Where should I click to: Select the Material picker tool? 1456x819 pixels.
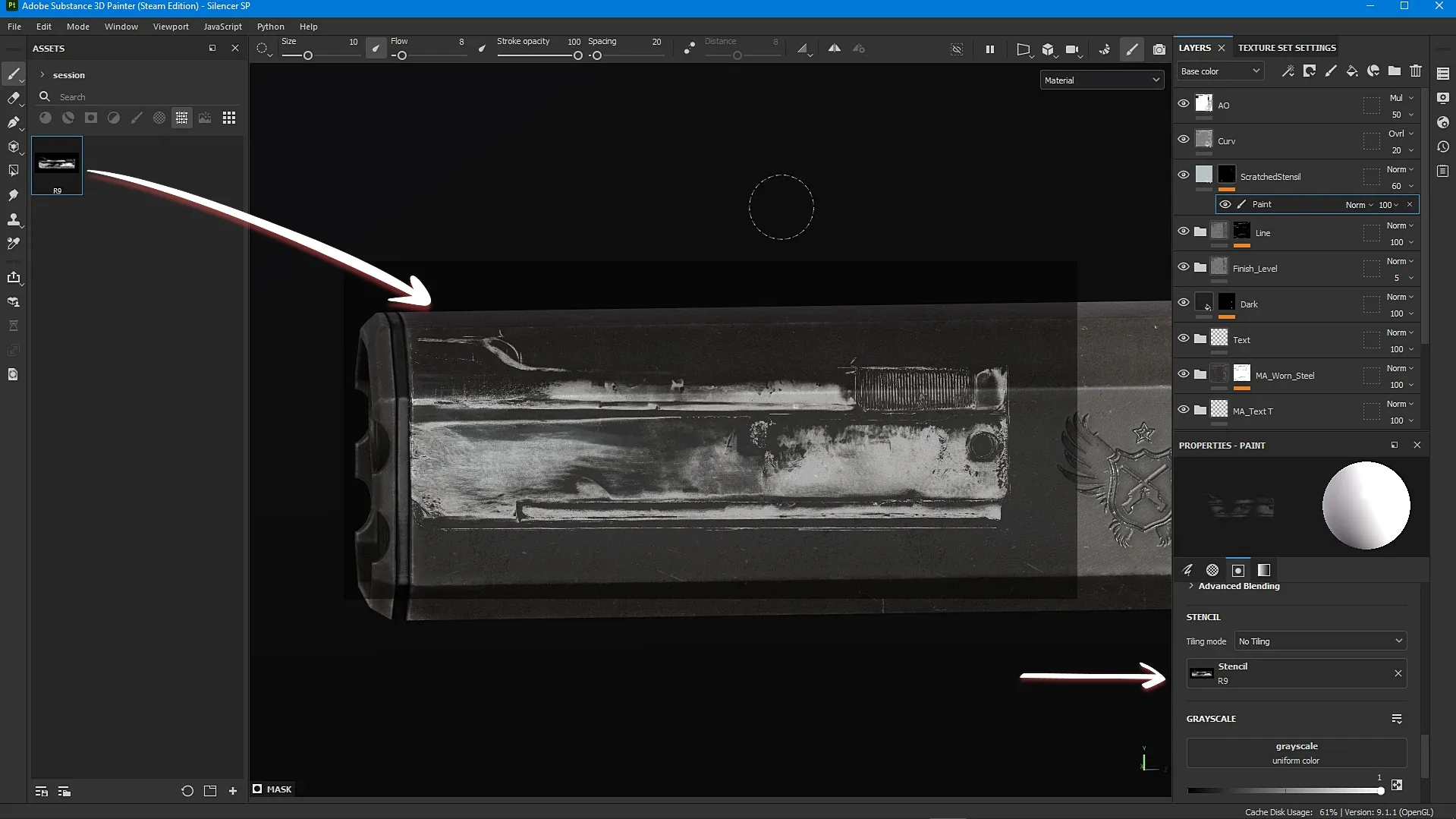point(14,244)
